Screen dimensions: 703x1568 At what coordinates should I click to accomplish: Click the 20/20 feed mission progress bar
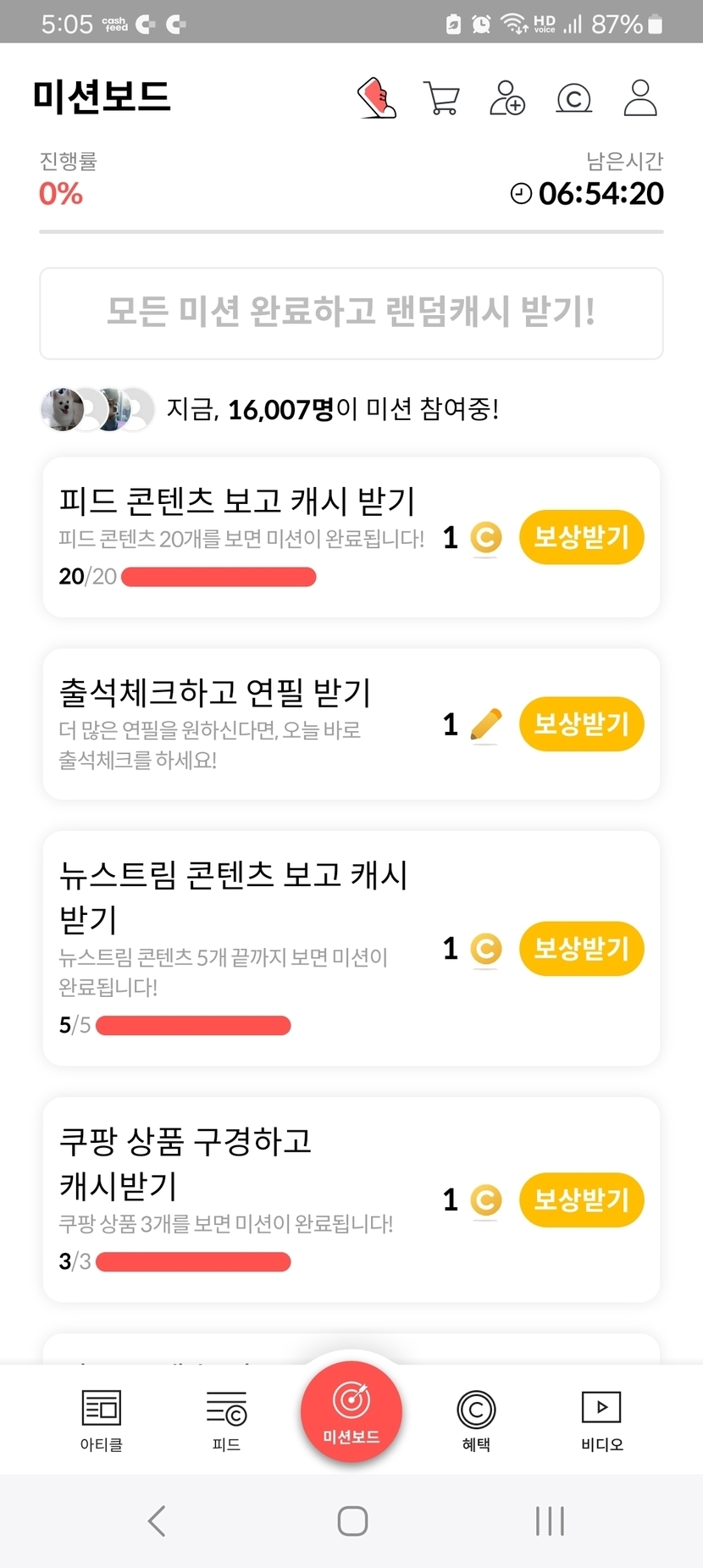[x=219, y=577]
